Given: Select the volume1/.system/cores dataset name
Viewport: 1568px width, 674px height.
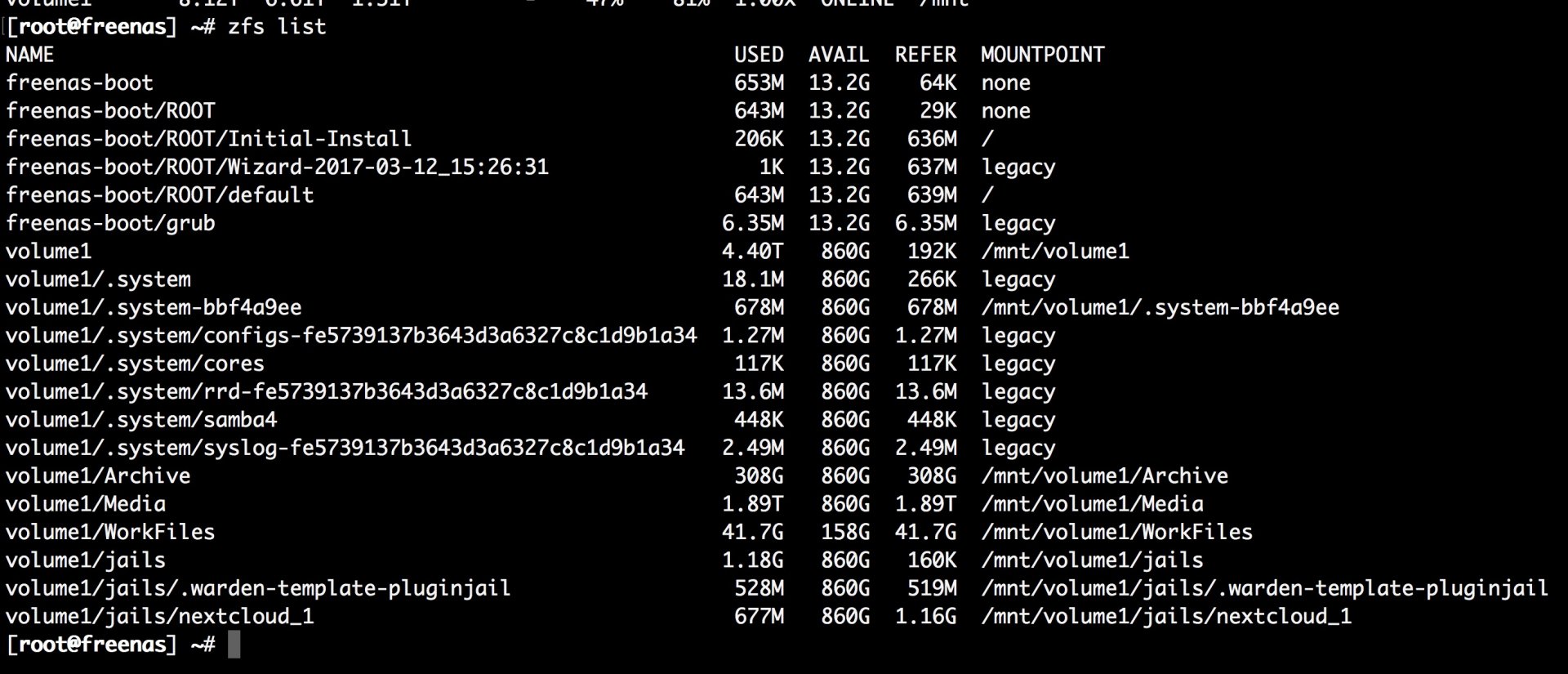Looking at the screenshot, I should [x=135, y=364].
